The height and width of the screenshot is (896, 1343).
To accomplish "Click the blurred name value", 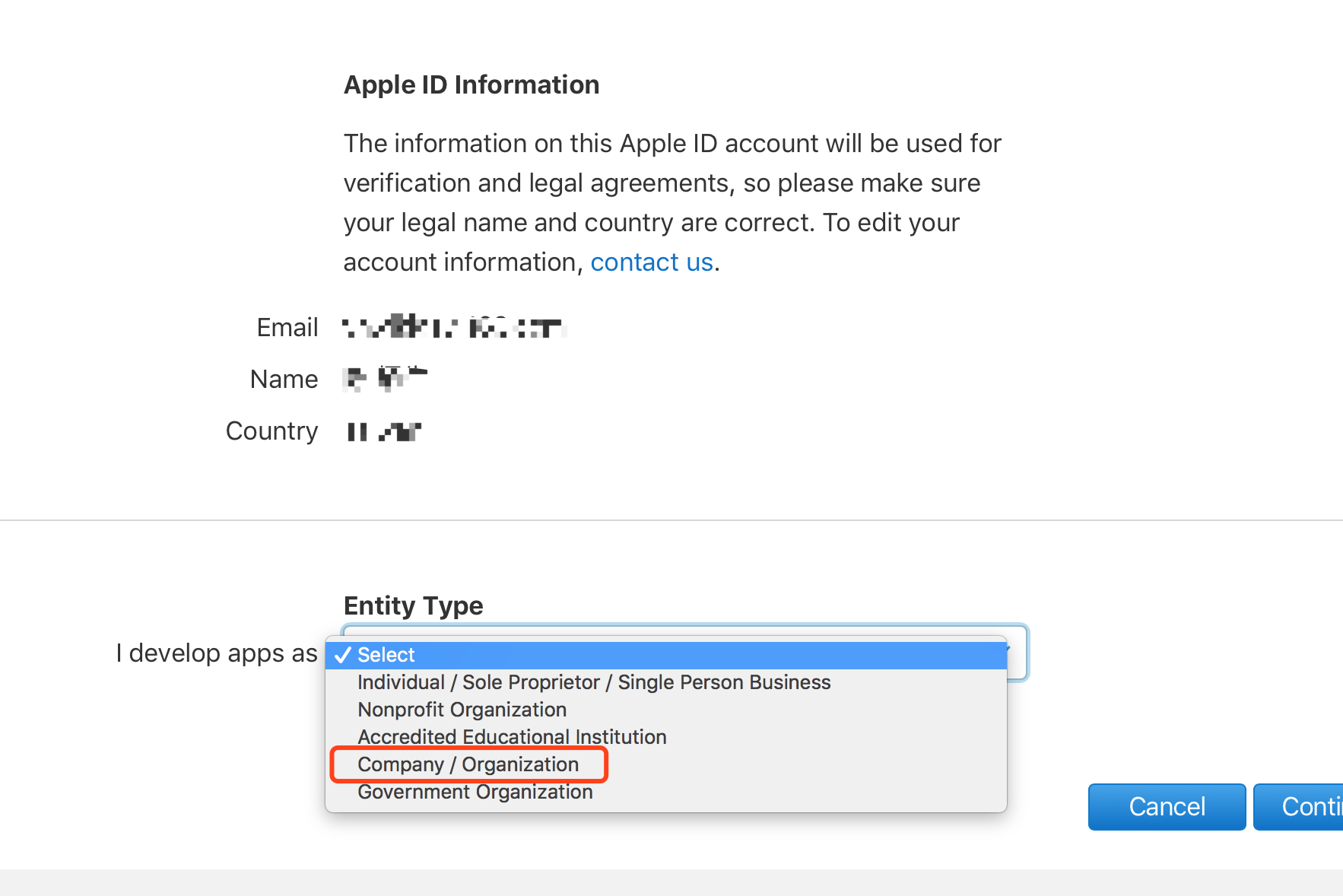I will [385, 378].
